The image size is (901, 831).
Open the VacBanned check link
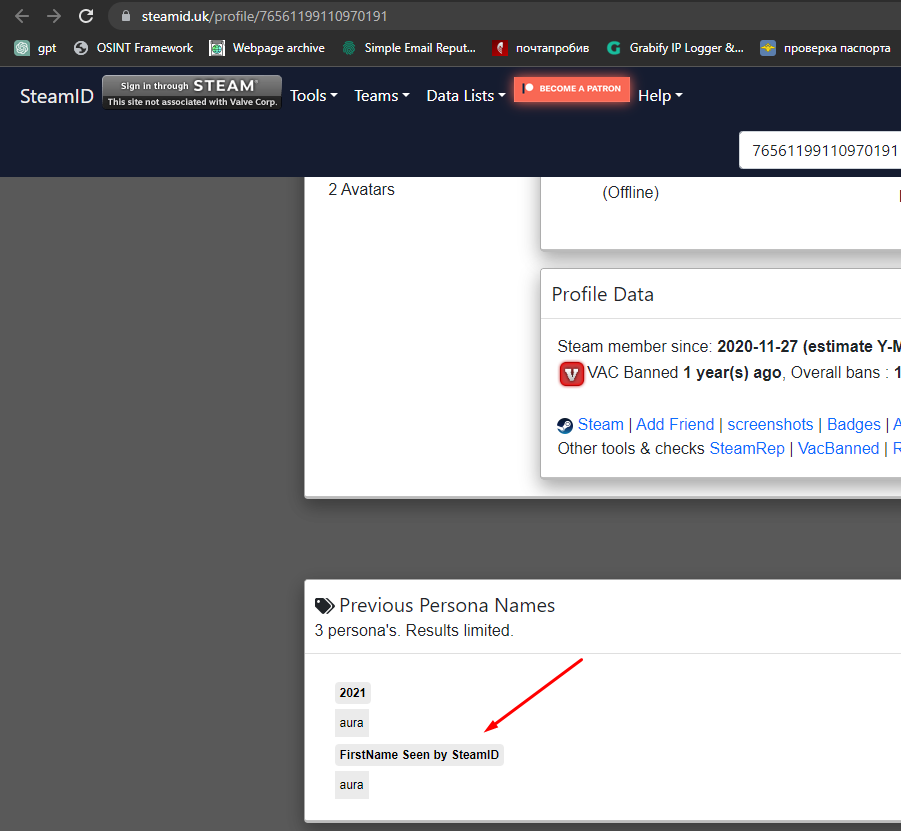(838, 449)
